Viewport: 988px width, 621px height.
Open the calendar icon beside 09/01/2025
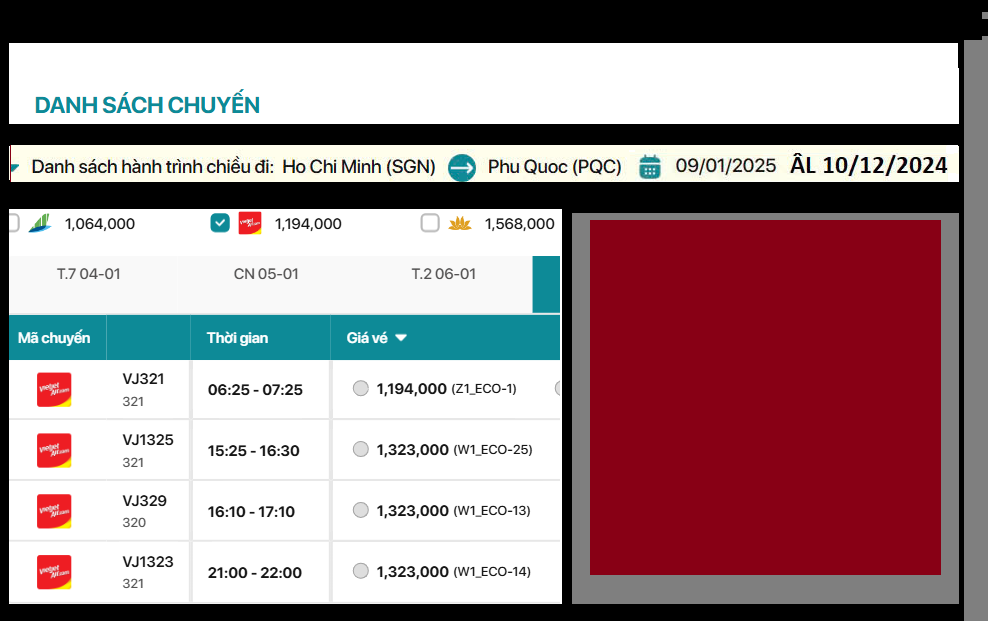650,166
